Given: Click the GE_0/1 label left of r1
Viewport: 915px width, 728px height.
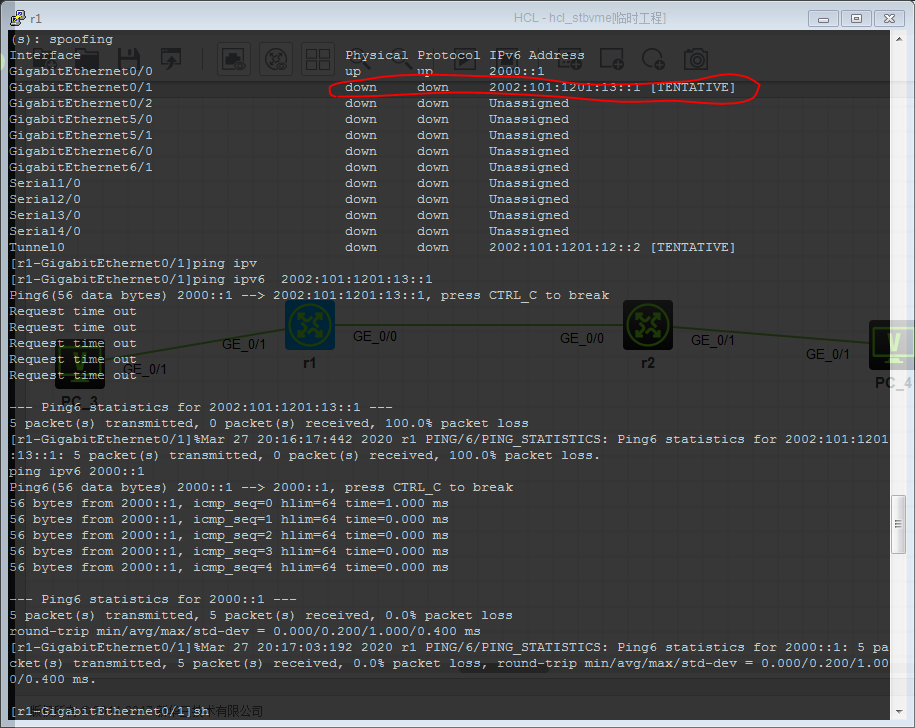Looking at the screenshot, I should pyautogui.click(x=244, y=344).
